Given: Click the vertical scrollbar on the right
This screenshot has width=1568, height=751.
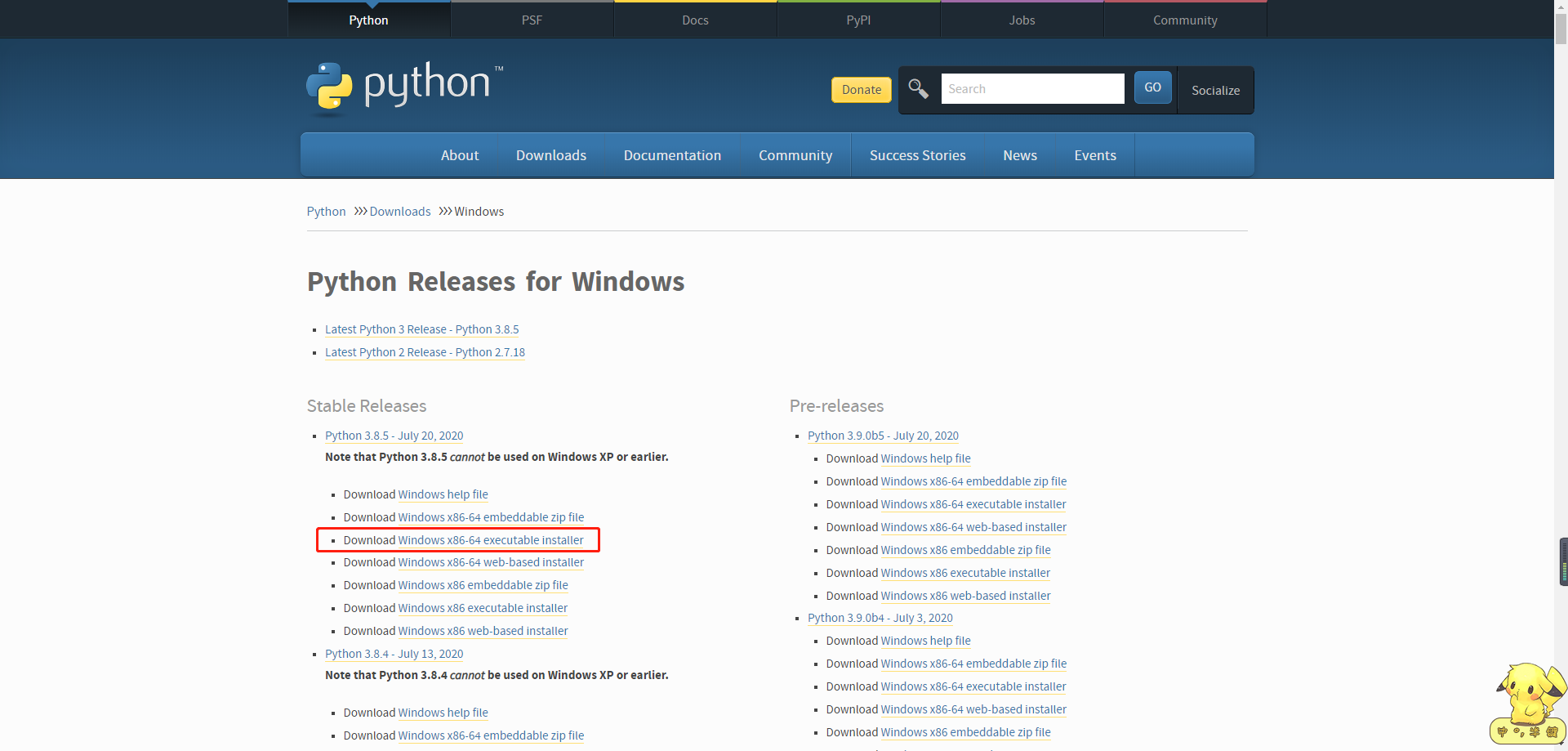Looking at the screenshot, I should pyautogui.click(x=1561, y=561).
